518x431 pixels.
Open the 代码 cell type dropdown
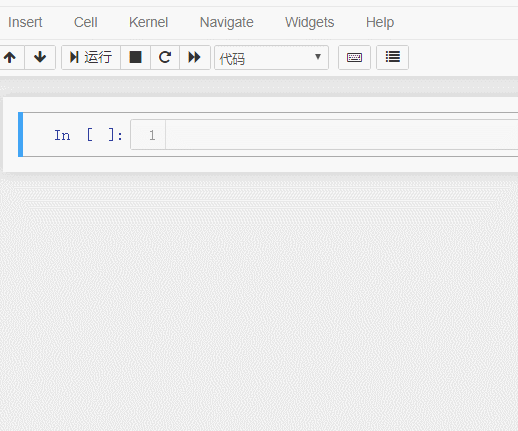[271, 58]
